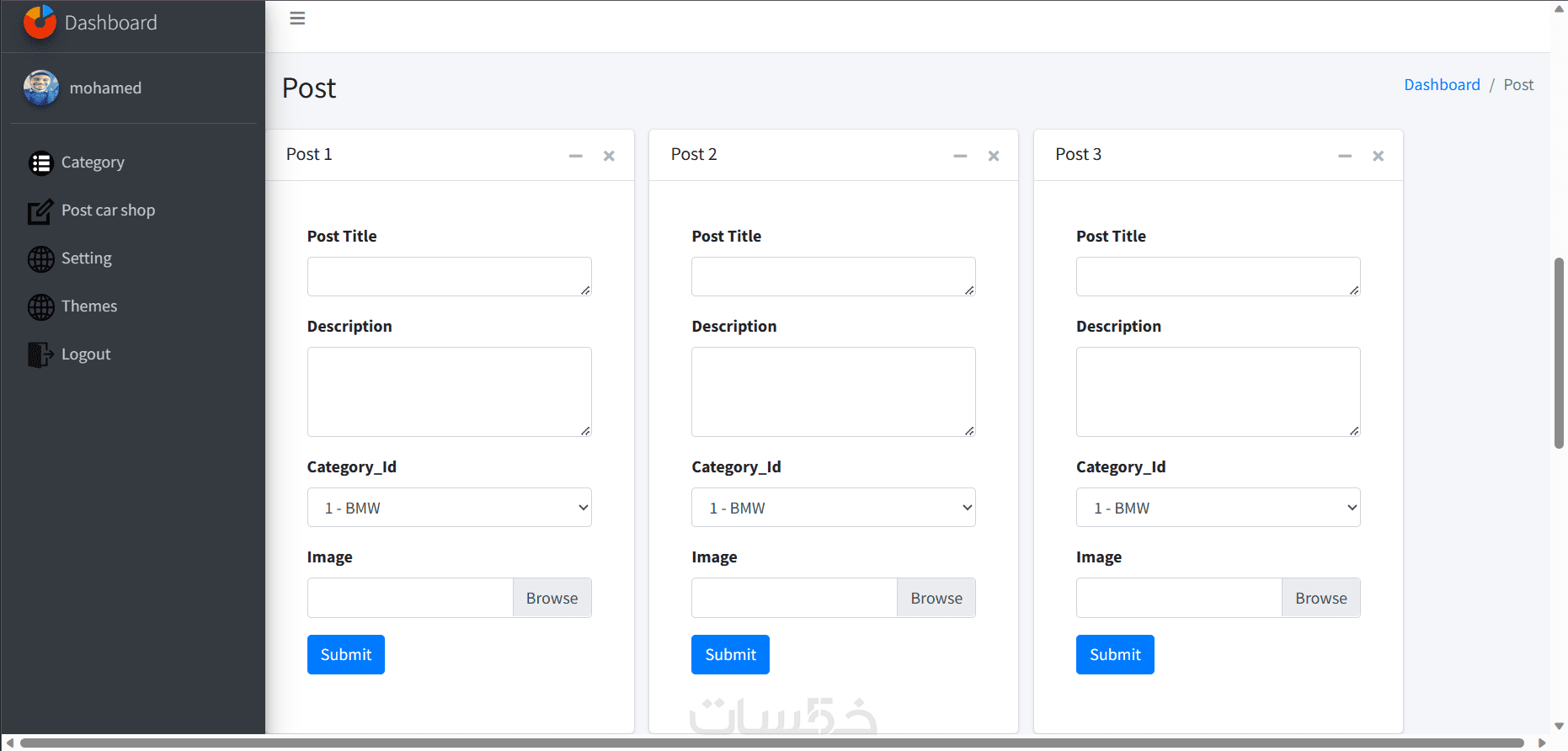Collapse the Post 1 card
The image size is (1568, 751).
(x=576, y=156)
